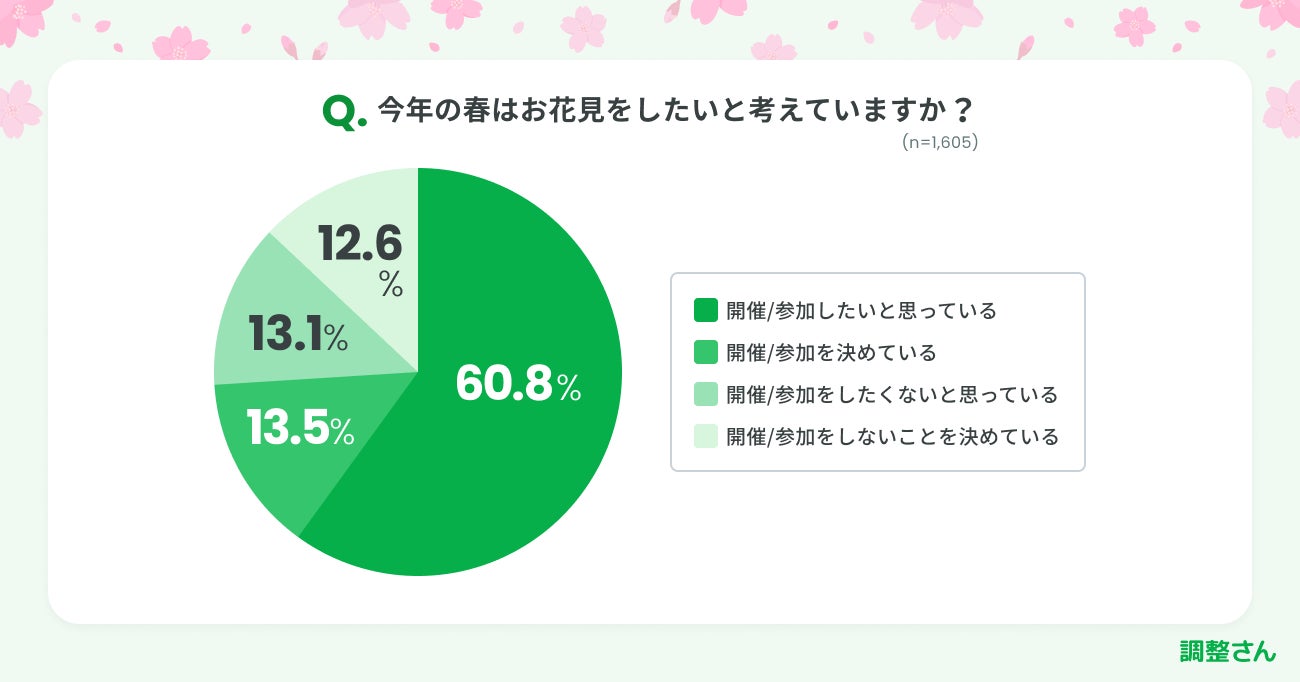Select the swatch for 開催/参加をしないことを決めている
The height and width of the screenshot is (682, 1300).
click(706, 436)
